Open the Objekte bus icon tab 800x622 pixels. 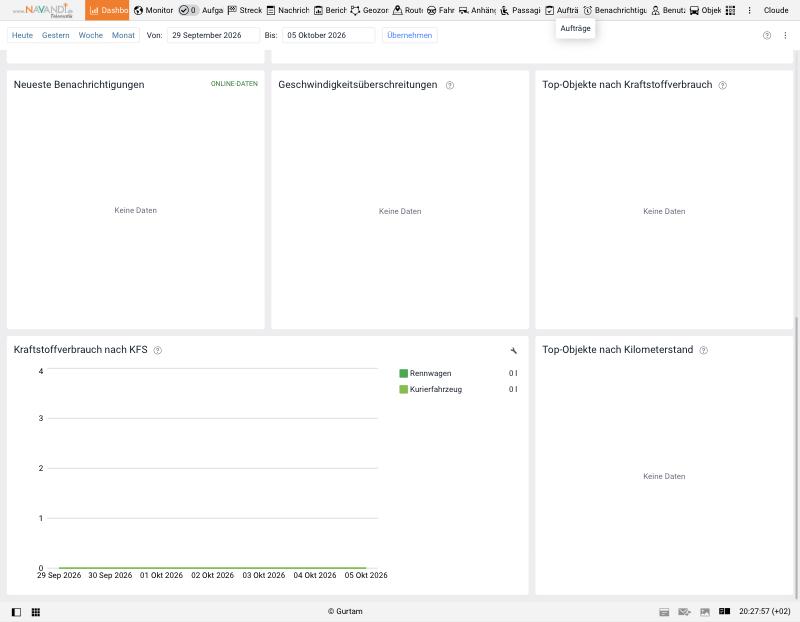pos(705,10)
